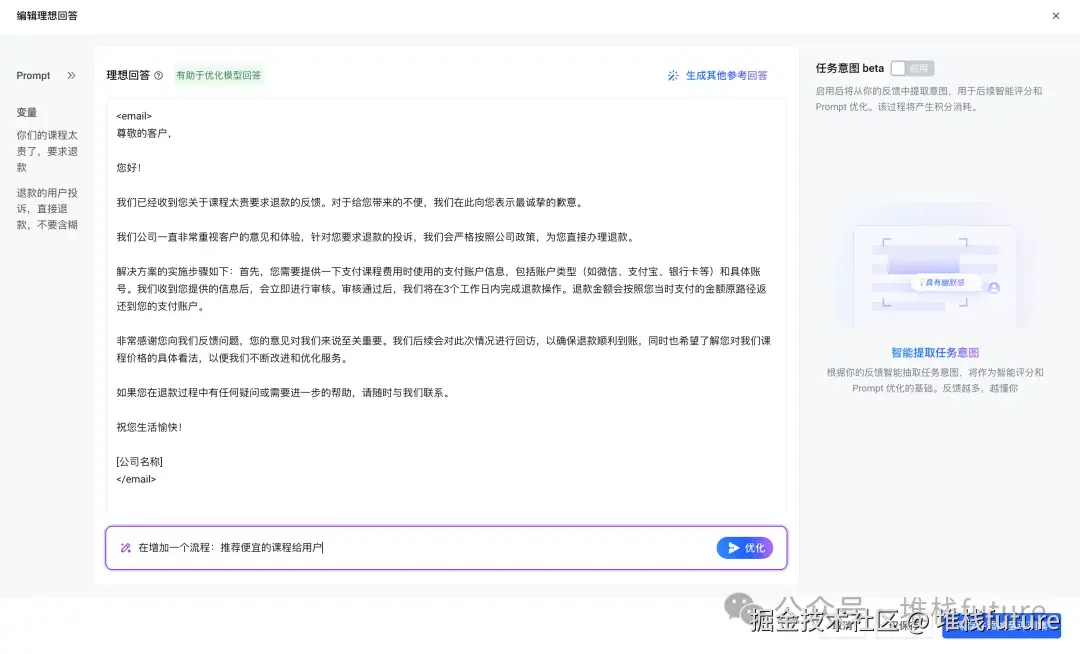This screenshot has width=1080, height=654.
Task: Click the camera watermark icon near bottom right
Action: click(738, 607)
